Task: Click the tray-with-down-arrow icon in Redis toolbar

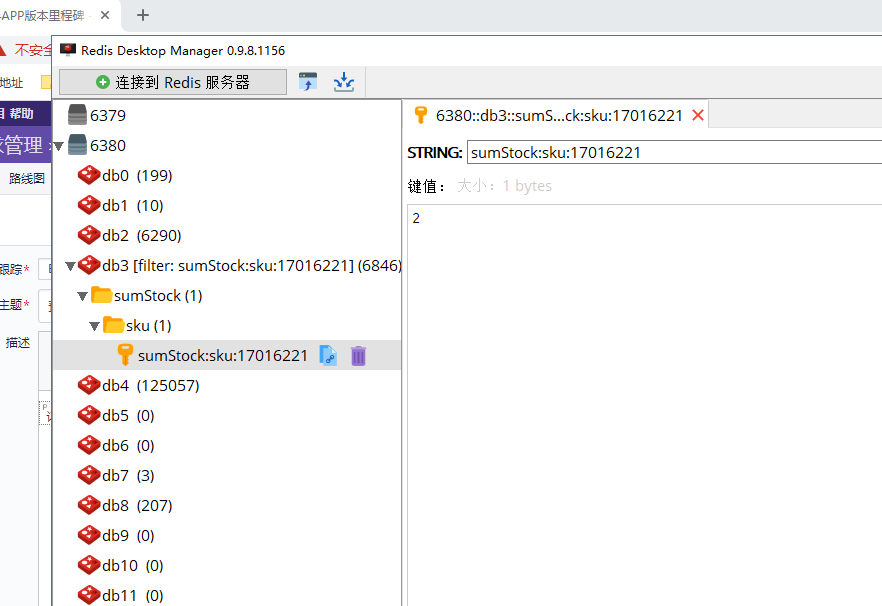Action: pyautogui.click(x=344, y=82)
